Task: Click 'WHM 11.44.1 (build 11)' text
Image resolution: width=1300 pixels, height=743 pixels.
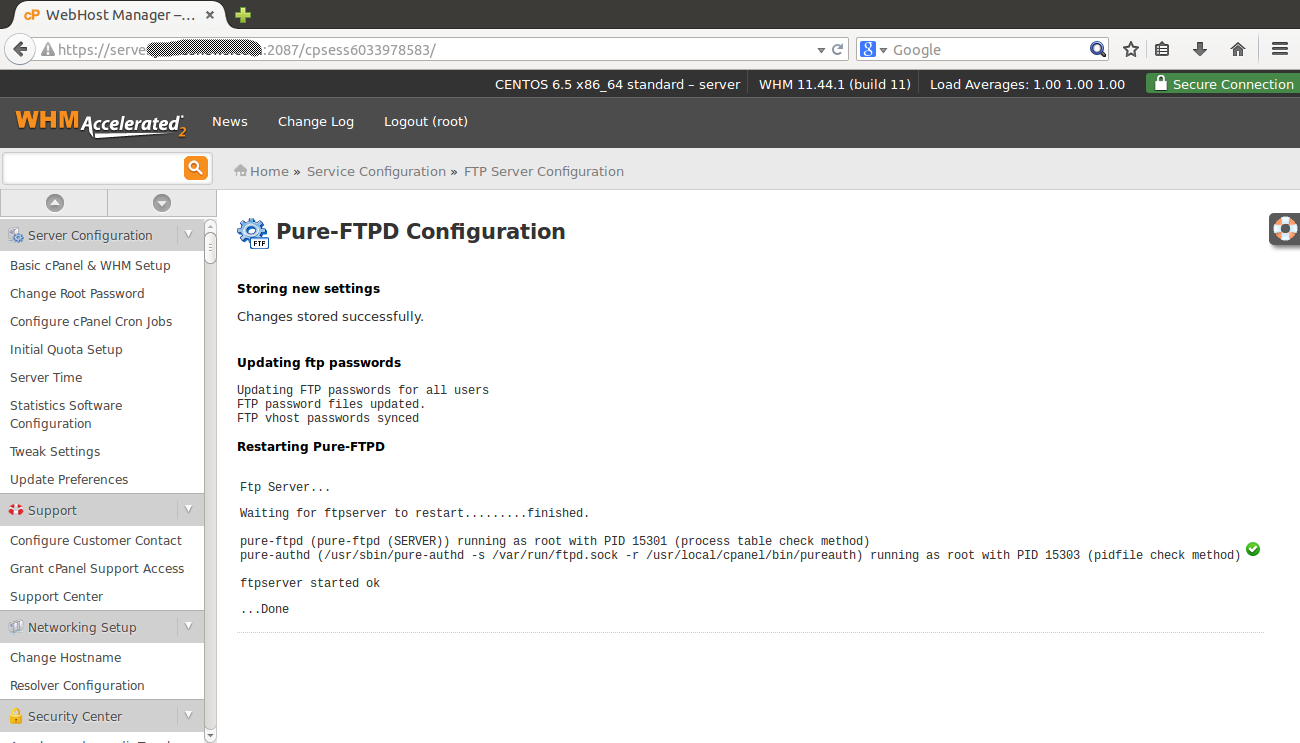Action: click(x=835, y=84)
